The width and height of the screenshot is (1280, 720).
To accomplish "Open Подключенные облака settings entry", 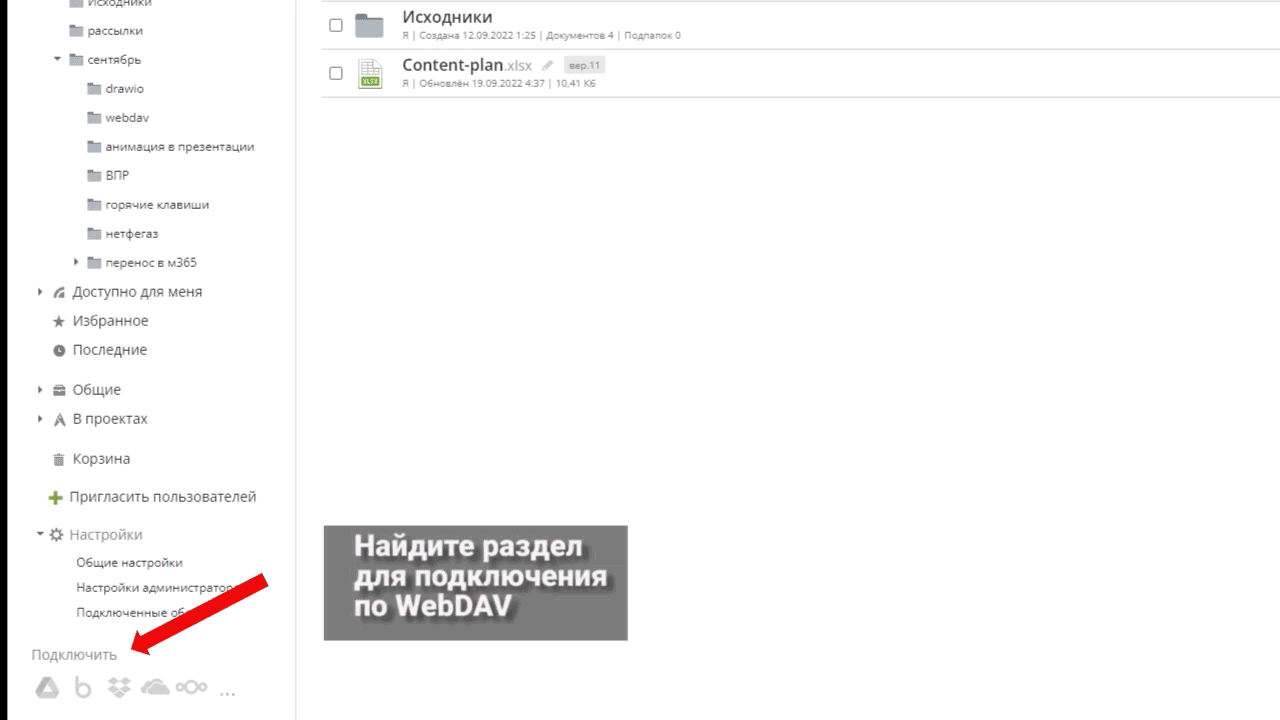I will click(135, 613).
